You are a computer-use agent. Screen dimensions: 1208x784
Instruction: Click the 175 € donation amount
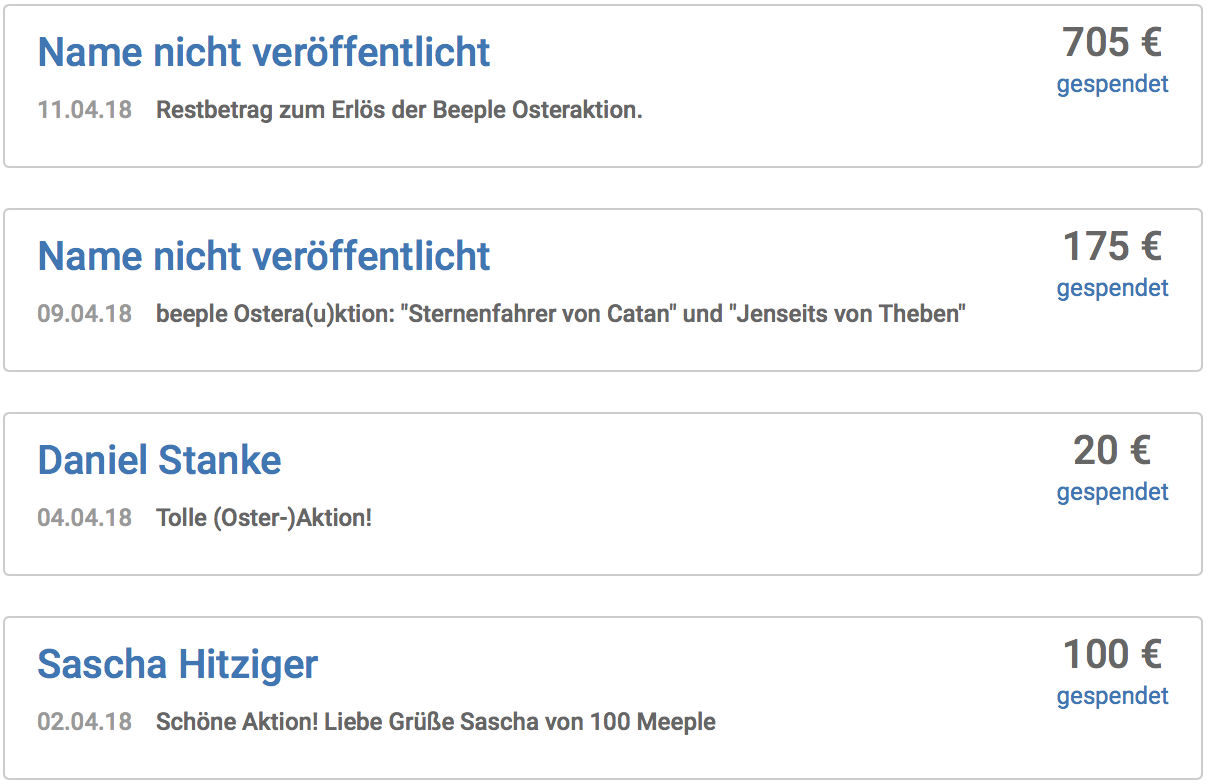[x=1112, y=247]
